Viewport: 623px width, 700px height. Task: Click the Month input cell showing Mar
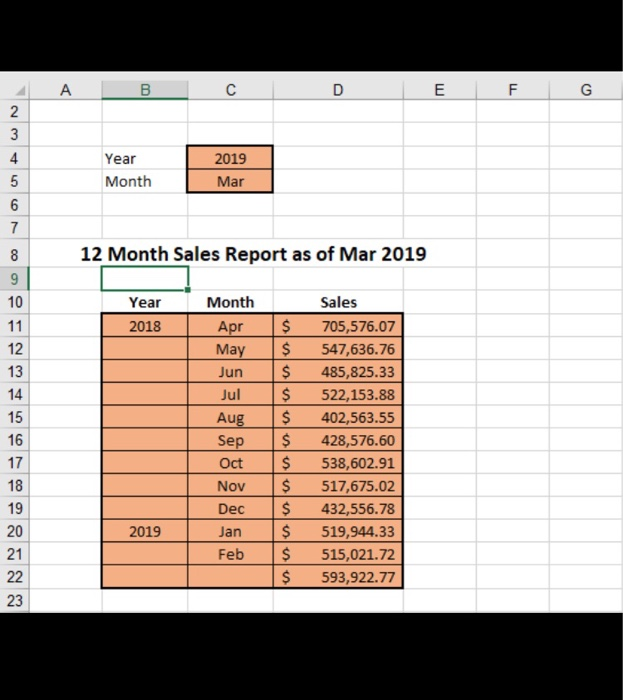click(230, 181)
